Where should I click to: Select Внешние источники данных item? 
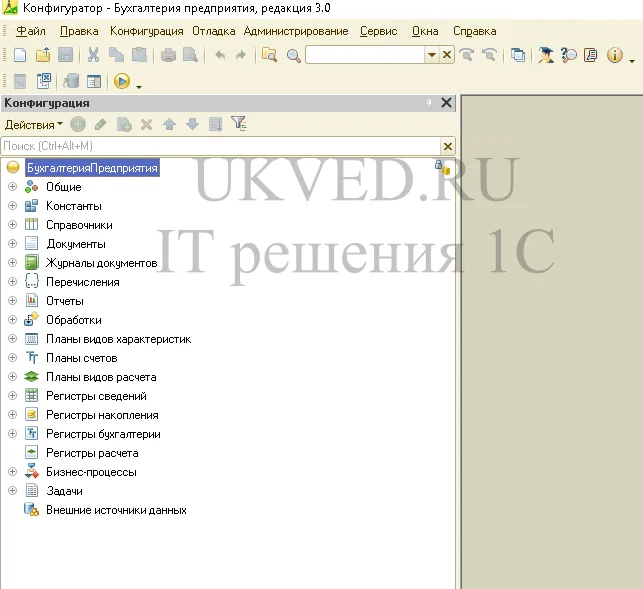116,510
